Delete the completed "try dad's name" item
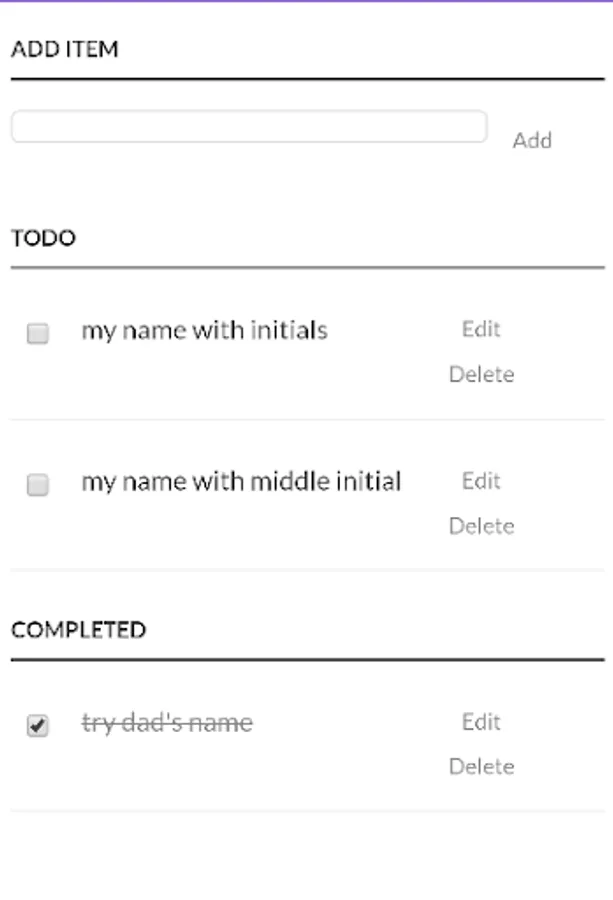613x900 pixels. click(481, 767)
